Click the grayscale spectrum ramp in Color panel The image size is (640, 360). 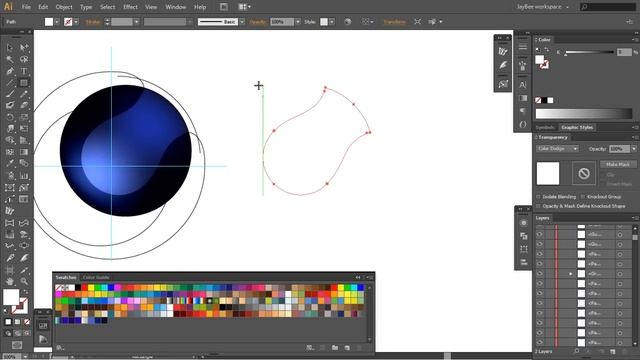click(x=584, y=113)
